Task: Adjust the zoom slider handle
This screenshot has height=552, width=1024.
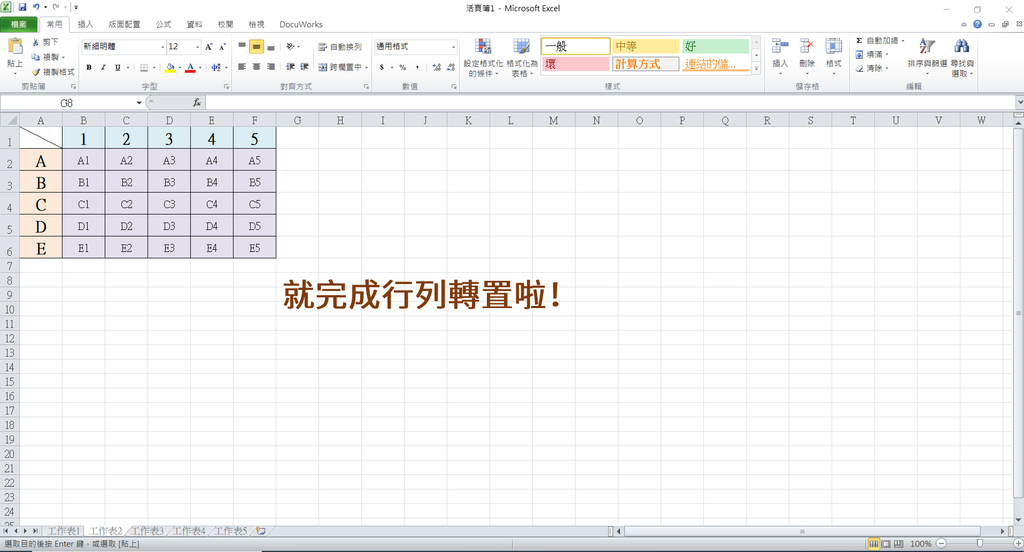Action: click(x=980, y=544)
